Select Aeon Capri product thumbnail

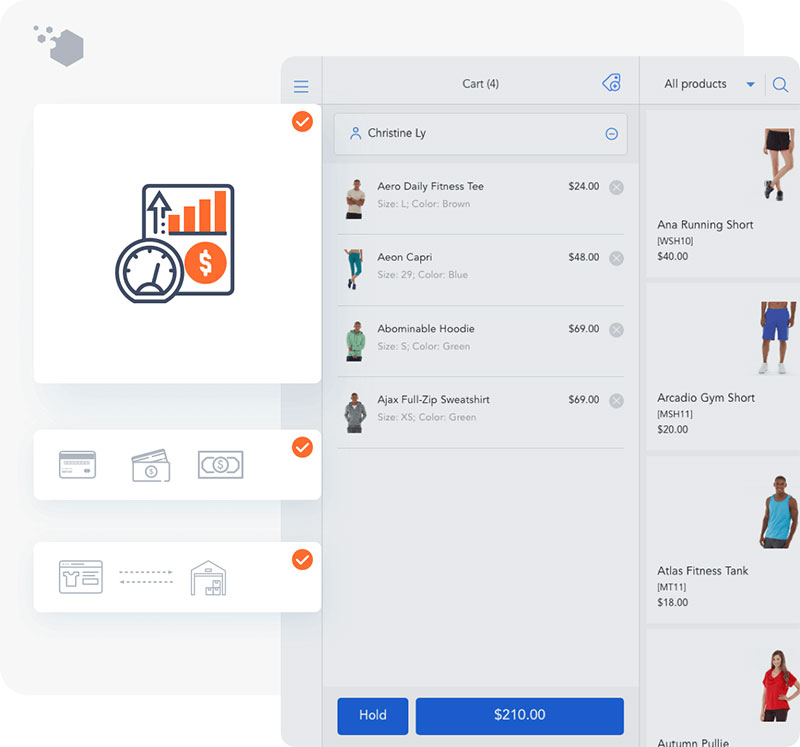coord(353,269)
